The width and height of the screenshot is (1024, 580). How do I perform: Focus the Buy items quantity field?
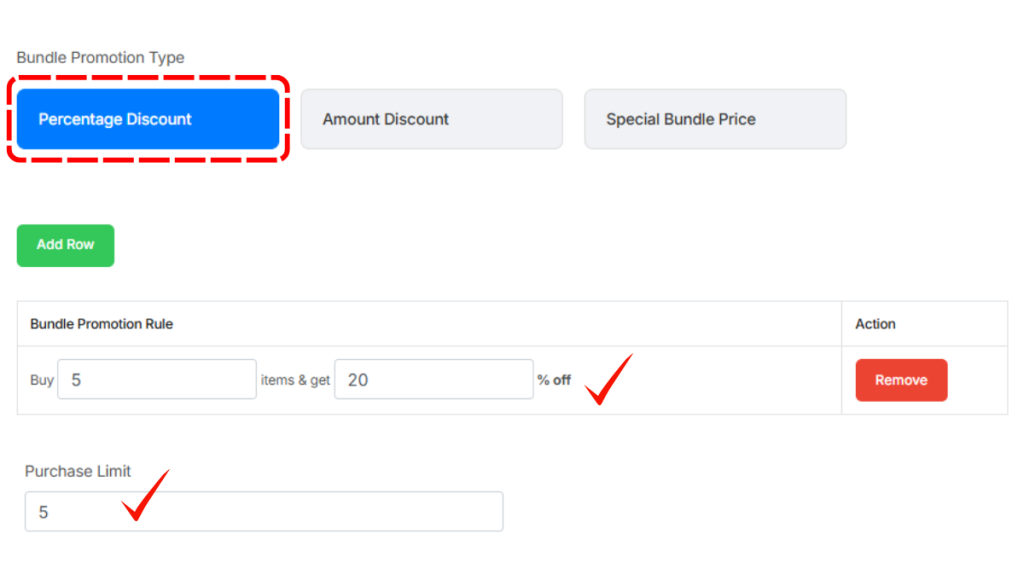pyautogui.click(x=157, y=380)
